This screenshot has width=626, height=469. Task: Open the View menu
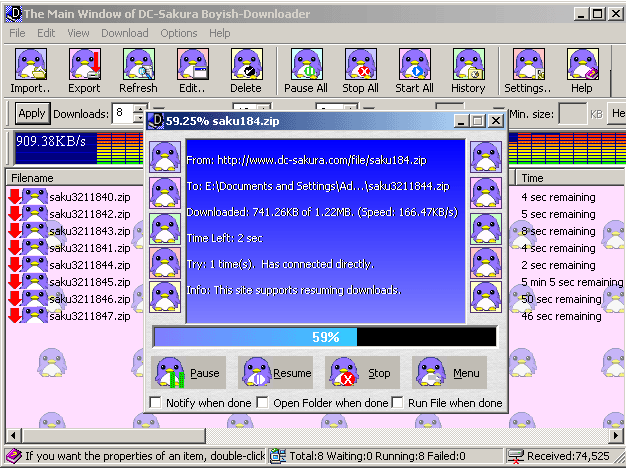point(78,33)
